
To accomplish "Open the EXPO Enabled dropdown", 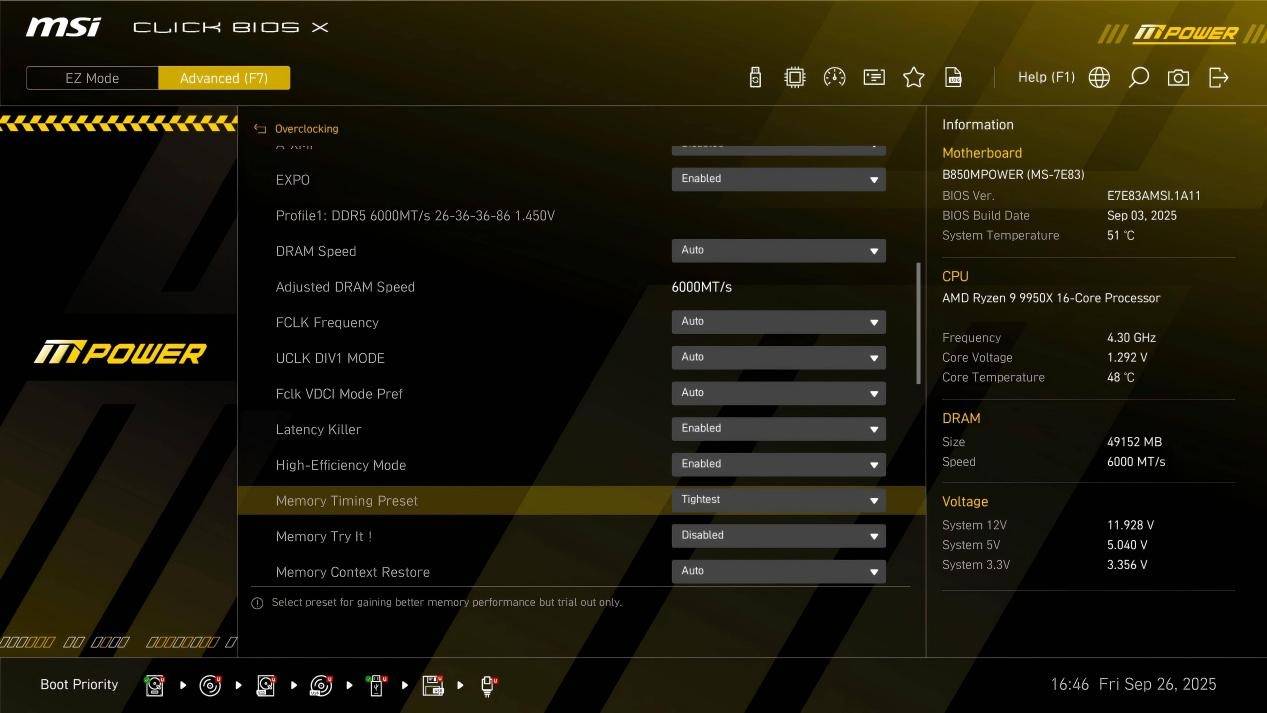I will (778, 179).
